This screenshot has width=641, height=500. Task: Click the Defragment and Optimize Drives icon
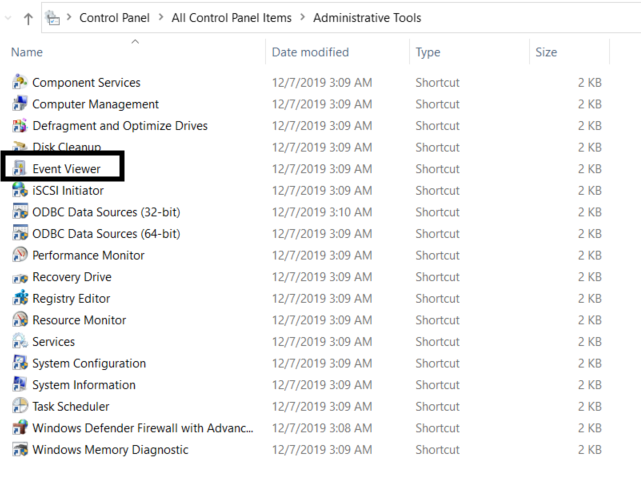(20, 126)
